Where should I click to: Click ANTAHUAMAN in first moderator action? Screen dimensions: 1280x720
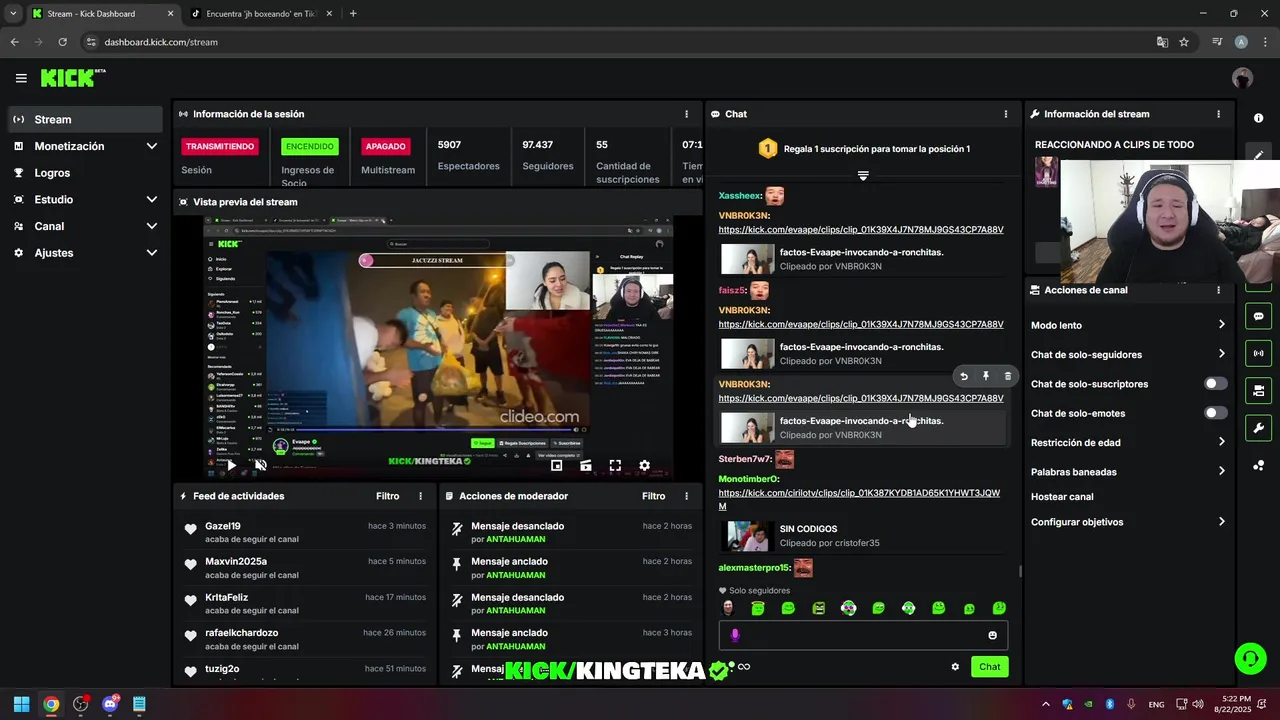pos(515,539)
